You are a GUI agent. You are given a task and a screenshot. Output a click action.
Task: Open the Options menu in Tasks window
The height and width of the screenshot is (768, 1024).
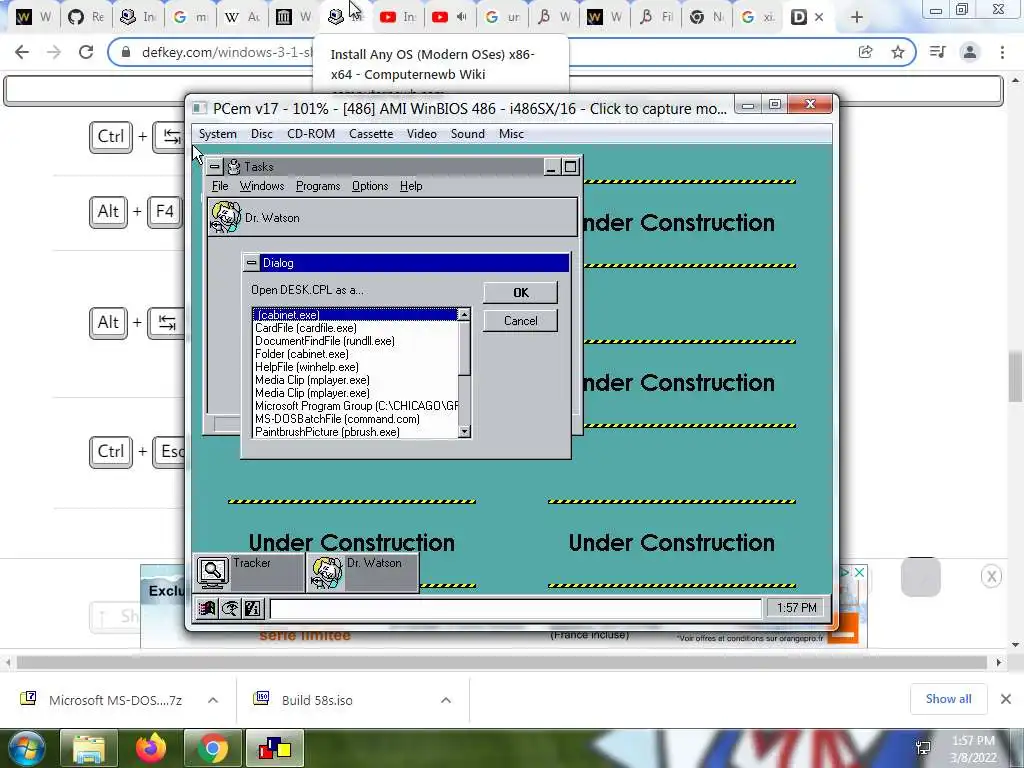[370, 186]
